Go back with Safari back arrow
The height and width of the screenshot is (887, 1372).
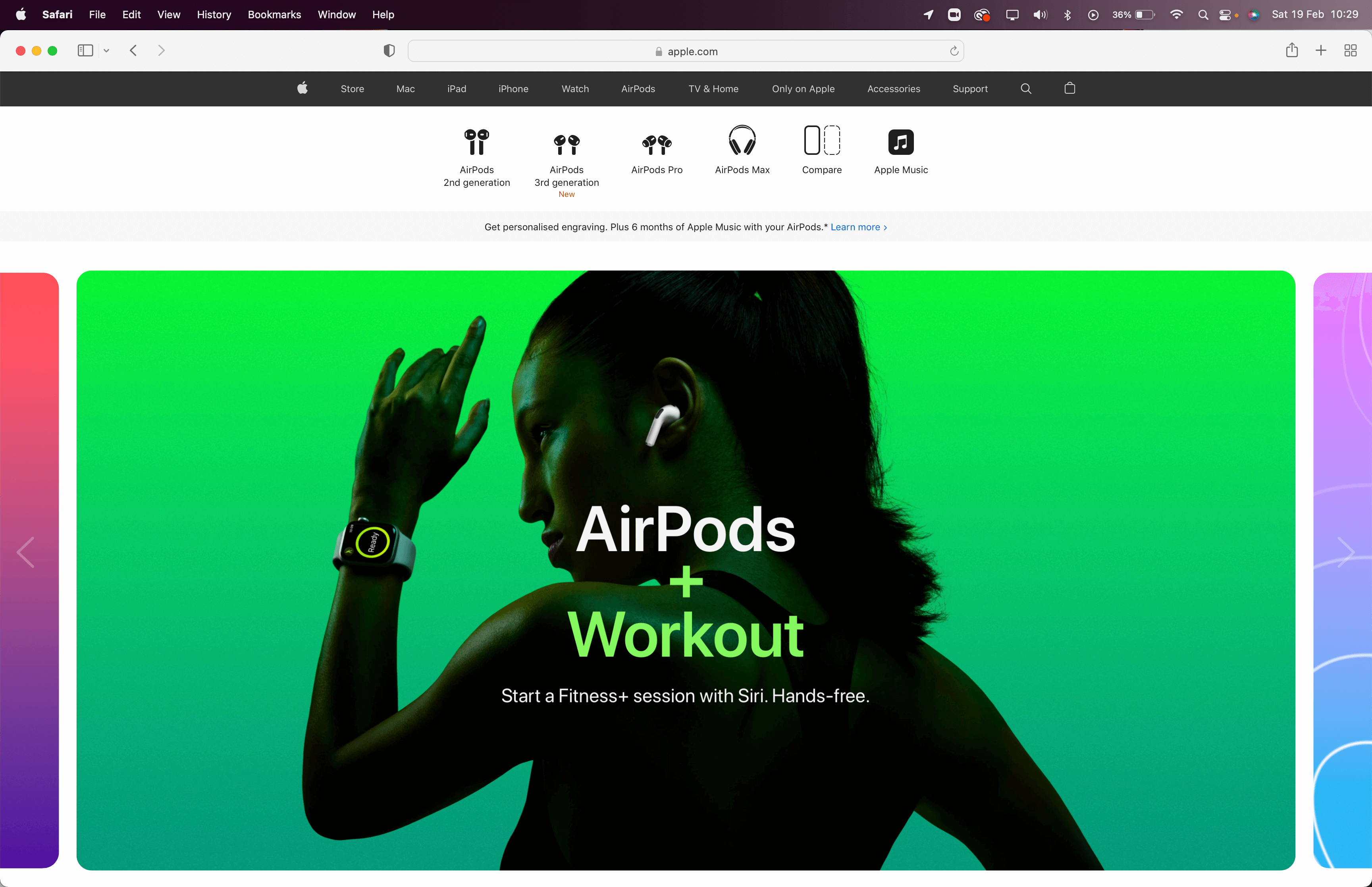pos(133,51)
